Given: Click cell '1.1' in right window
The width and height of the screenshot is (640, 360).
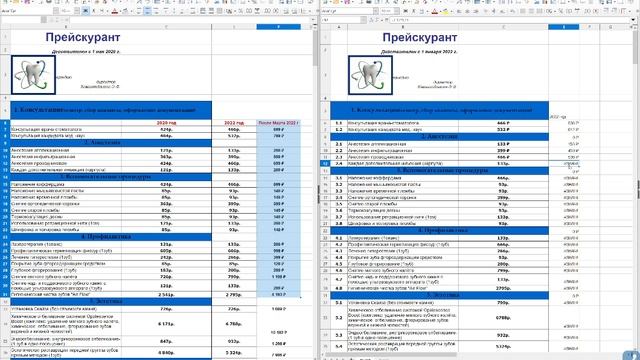Looking at the screenshot, I should click(339, 123).
